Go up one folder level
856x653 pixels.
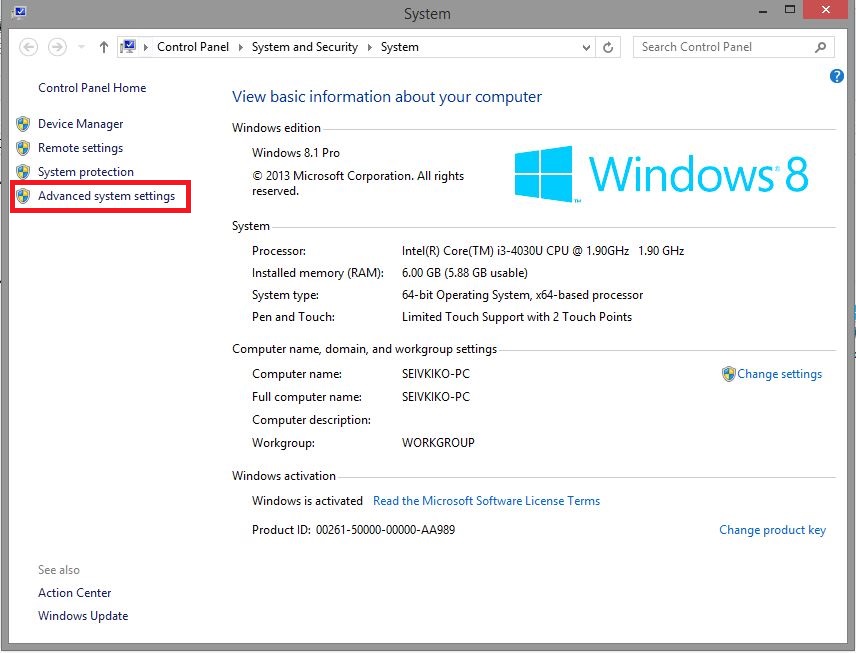pyautogui.click(x=104, y=47)
